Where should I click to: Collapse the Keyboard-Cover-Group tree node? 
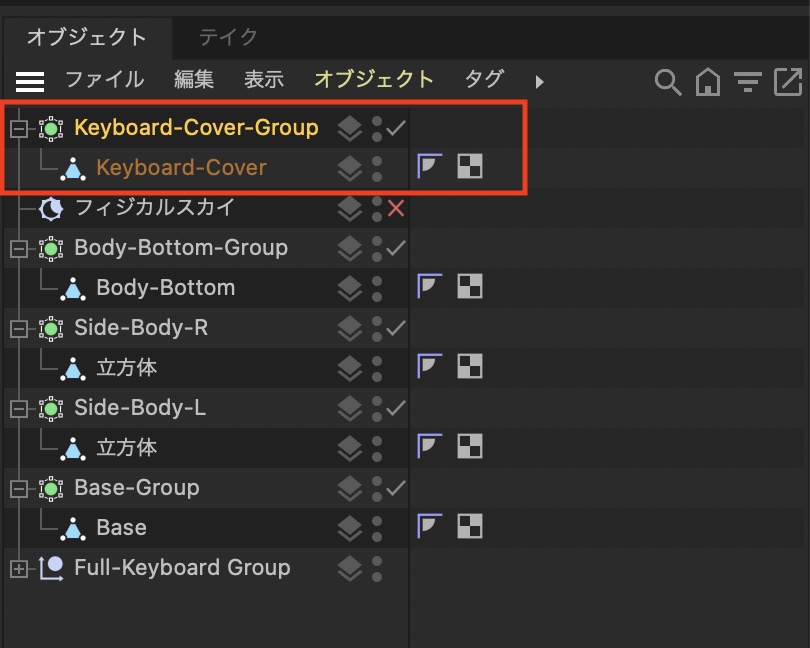coord(17,128)
